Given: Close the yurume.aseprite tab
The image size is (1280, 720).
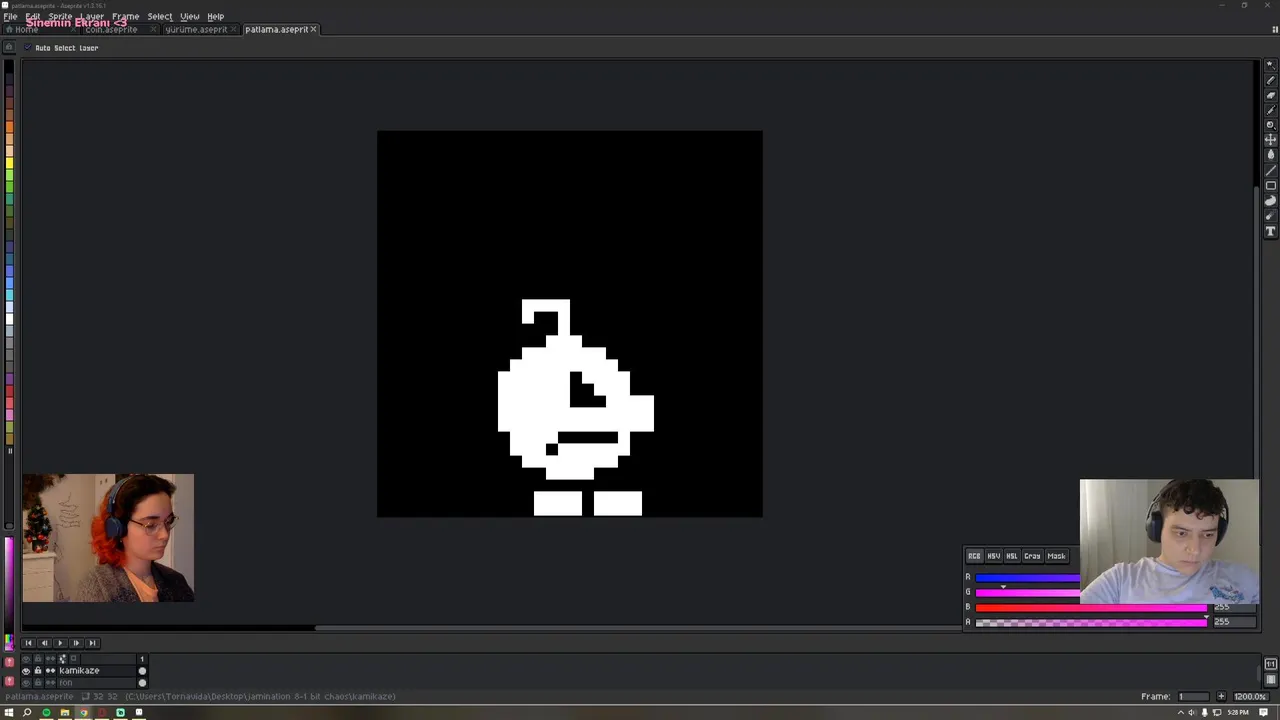Looking at the screenshot, I should [x=235, y=29].
